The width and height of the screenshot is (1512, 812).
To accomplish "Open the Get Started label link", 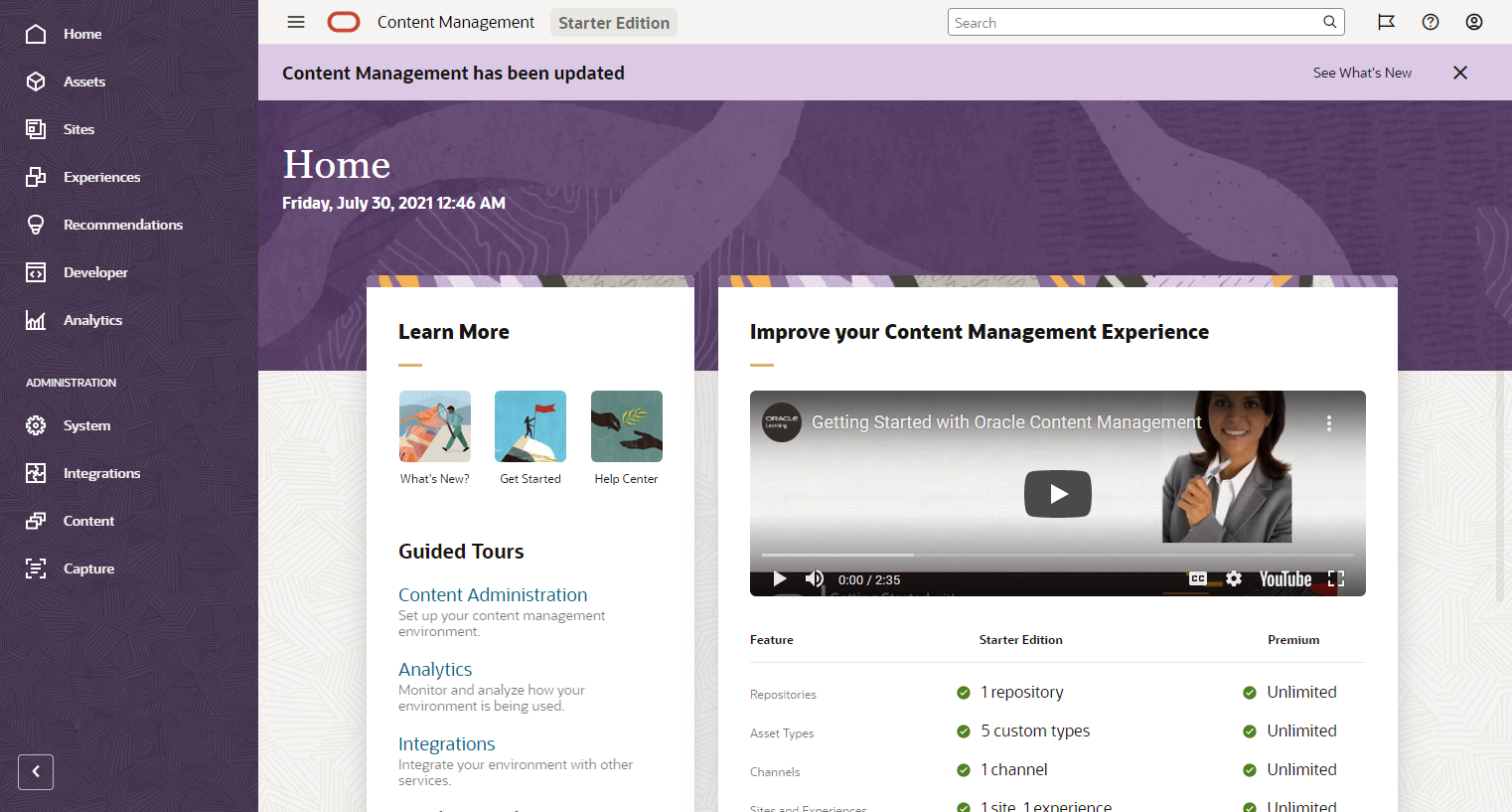I will pos(530,479).
